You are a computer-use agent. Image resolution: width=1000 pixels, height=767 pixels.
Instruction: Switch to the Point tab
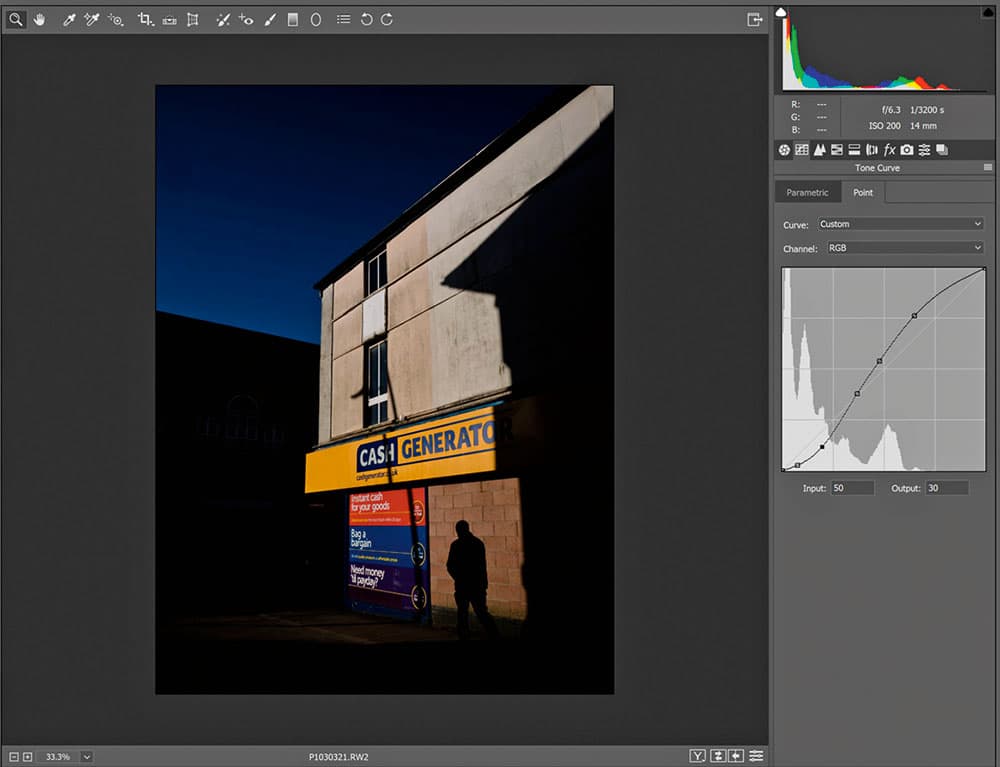coord(863,193)
